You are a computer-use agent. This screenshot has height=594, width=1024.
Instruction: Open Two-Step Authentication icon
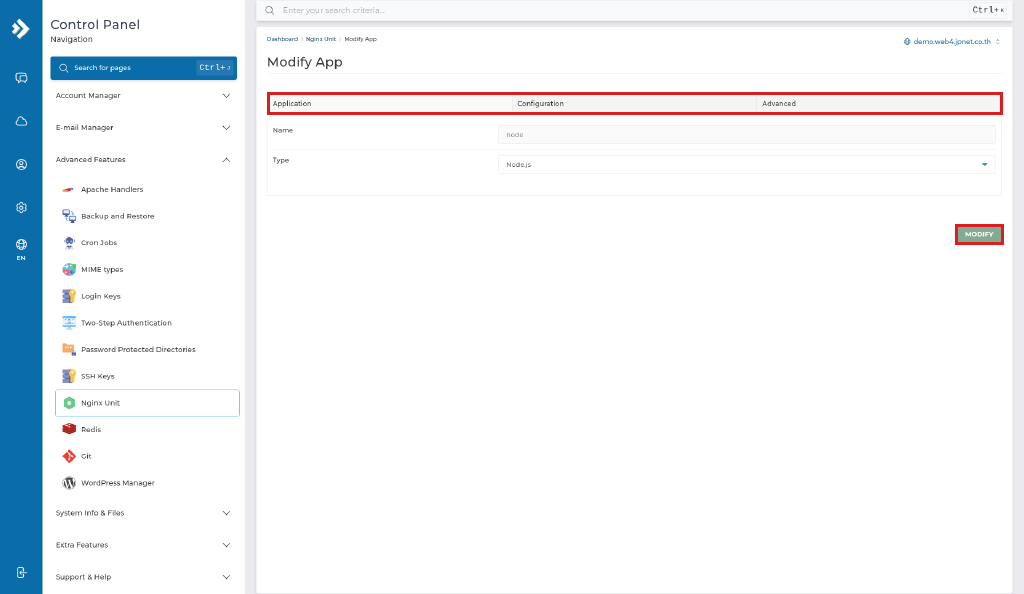coord(69,323)
